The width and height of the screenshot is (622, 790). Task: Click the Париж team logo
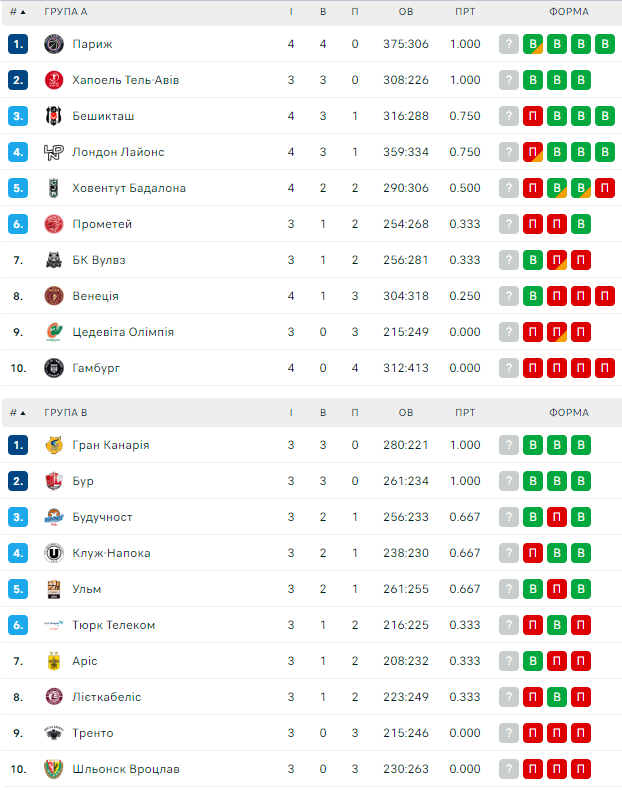[54, 44]
